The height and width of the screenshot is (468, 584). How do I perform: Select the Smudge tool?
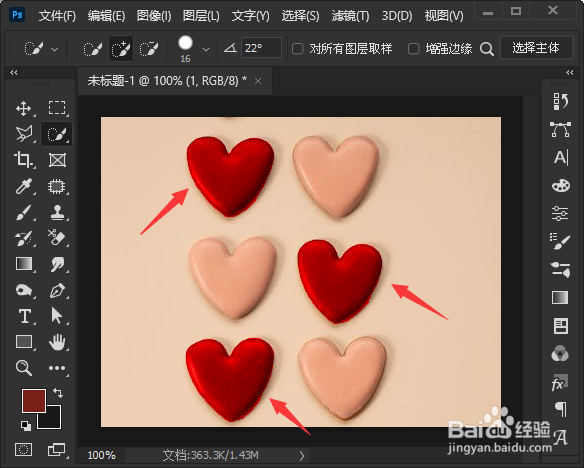(57, 264)
